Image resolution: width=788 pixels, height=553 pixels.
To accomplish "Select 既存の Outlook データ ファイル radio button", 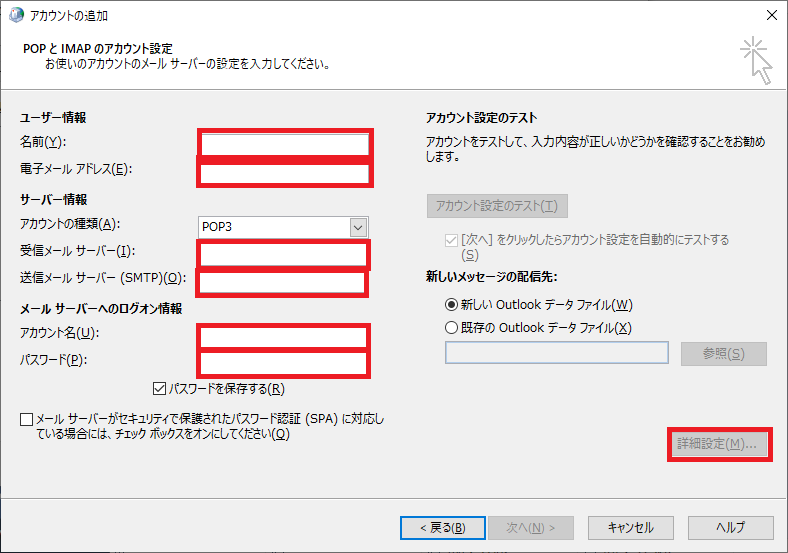I will 451,328.
